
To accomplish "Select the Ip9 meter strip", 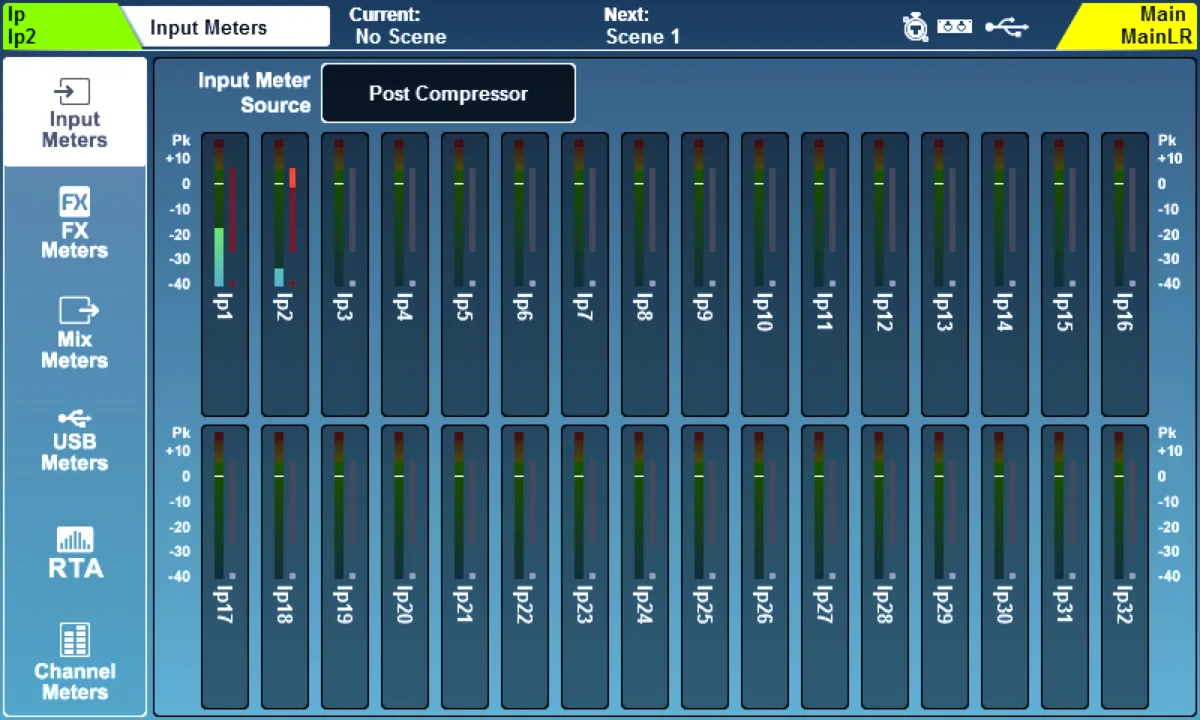I will [x=705, y=274].
